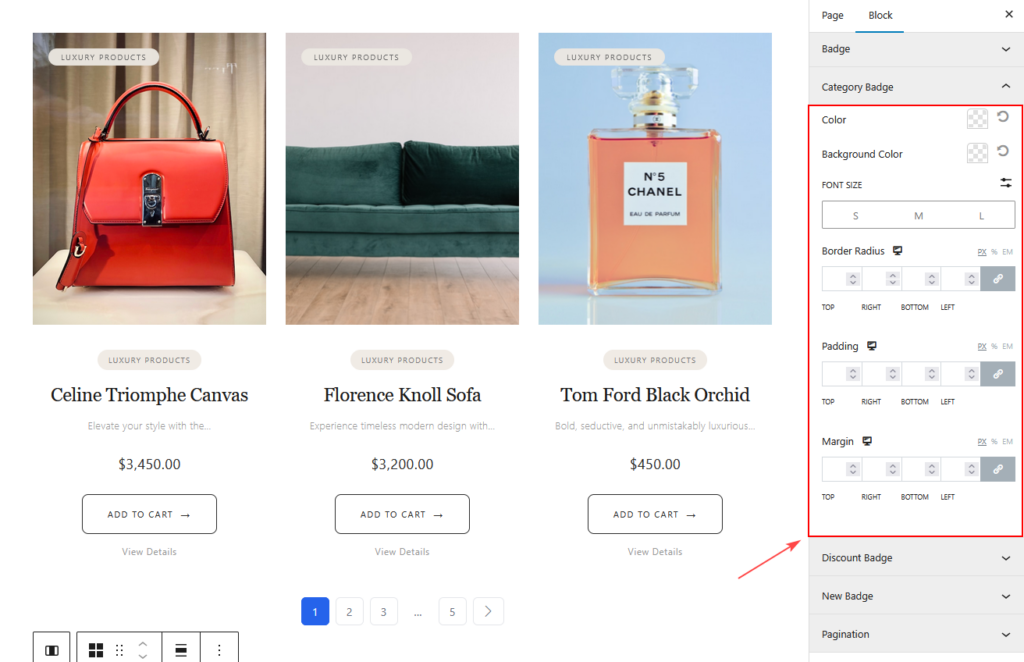Screen dimensions: 1024x662
Task: Click the block drag handle icon
Action: click(x=119, y=650)
